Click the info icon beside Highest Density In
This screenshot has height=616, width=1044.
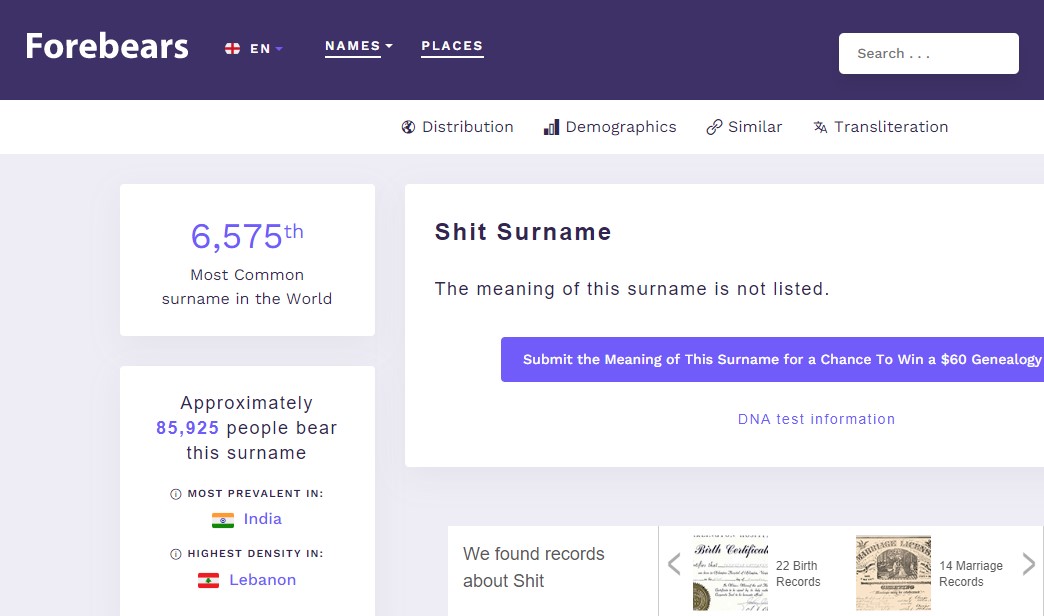(x=176, y=554)
